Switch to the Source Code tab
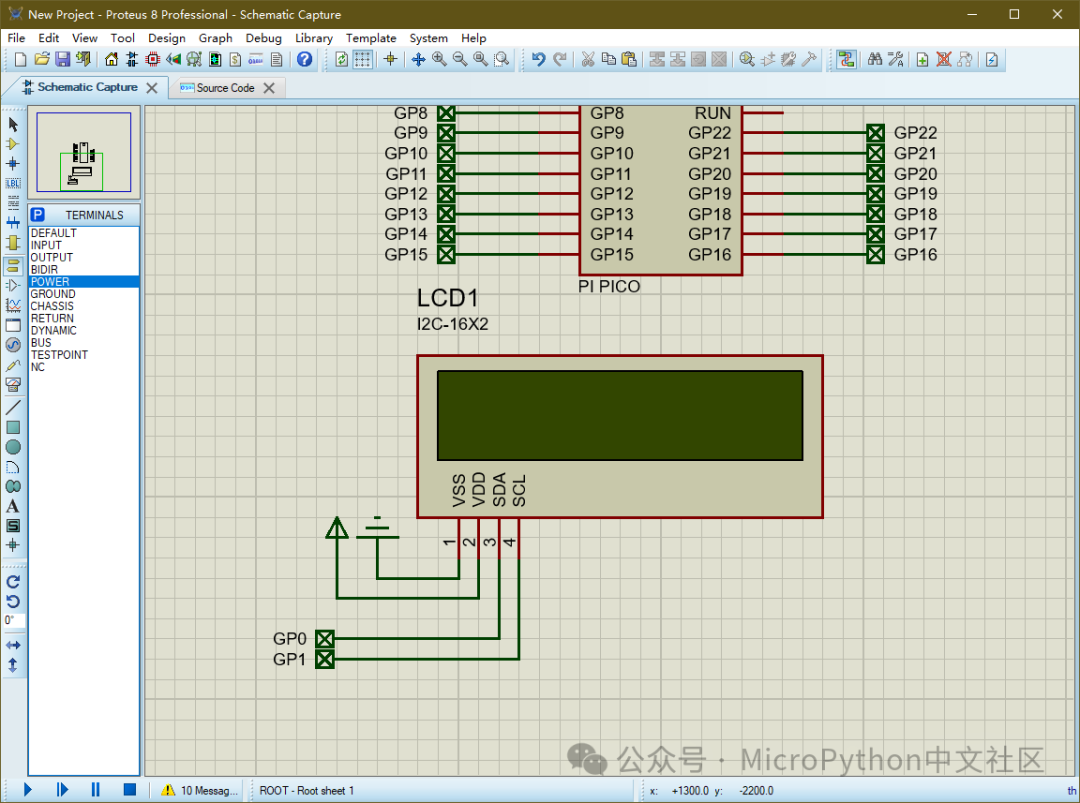This screenshot has width=1080, height=803. coord(225,88)
